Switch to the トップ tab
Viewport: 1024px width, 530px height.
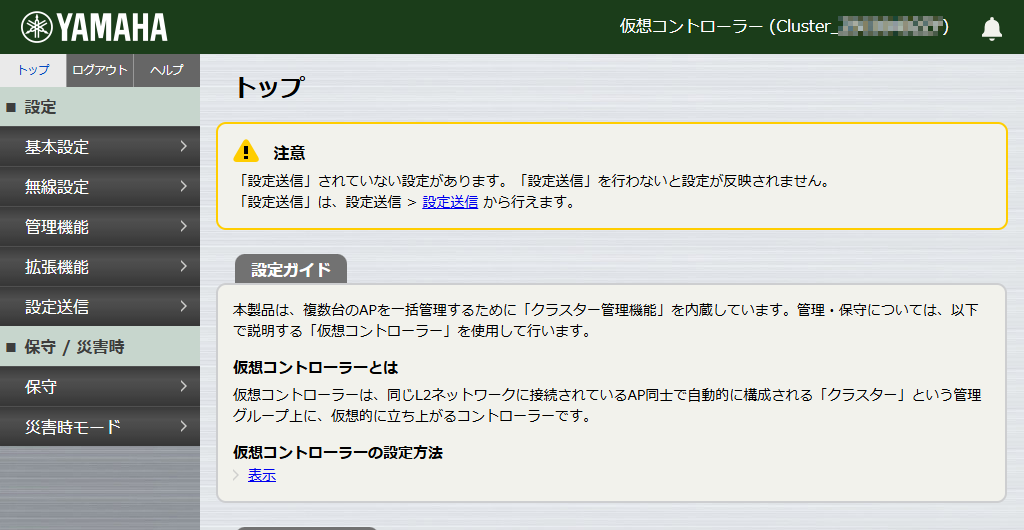[x=33, y=70]
